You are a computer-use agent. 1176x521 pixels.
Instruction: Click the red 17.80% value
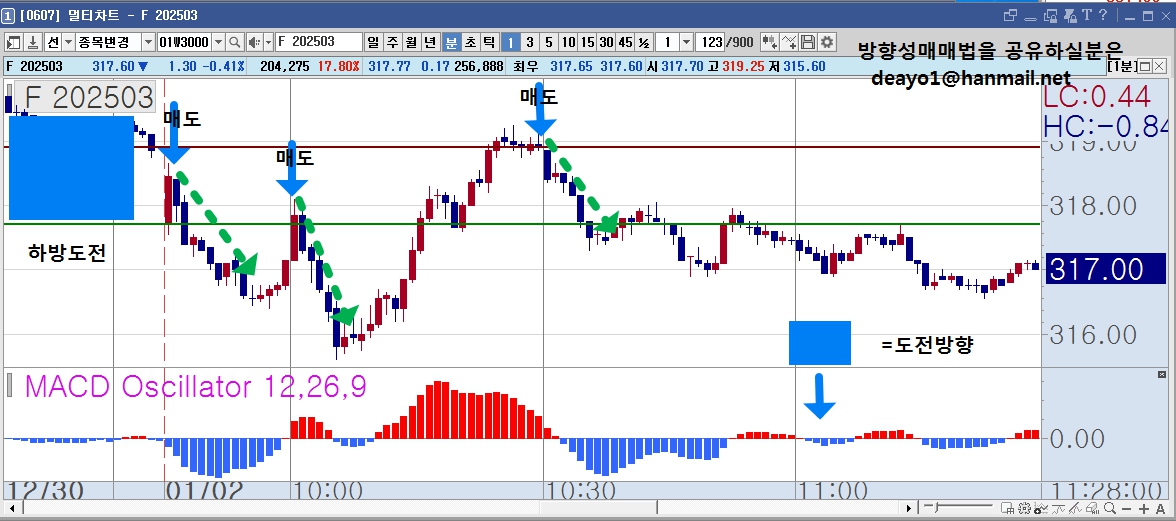click(337, 67)
